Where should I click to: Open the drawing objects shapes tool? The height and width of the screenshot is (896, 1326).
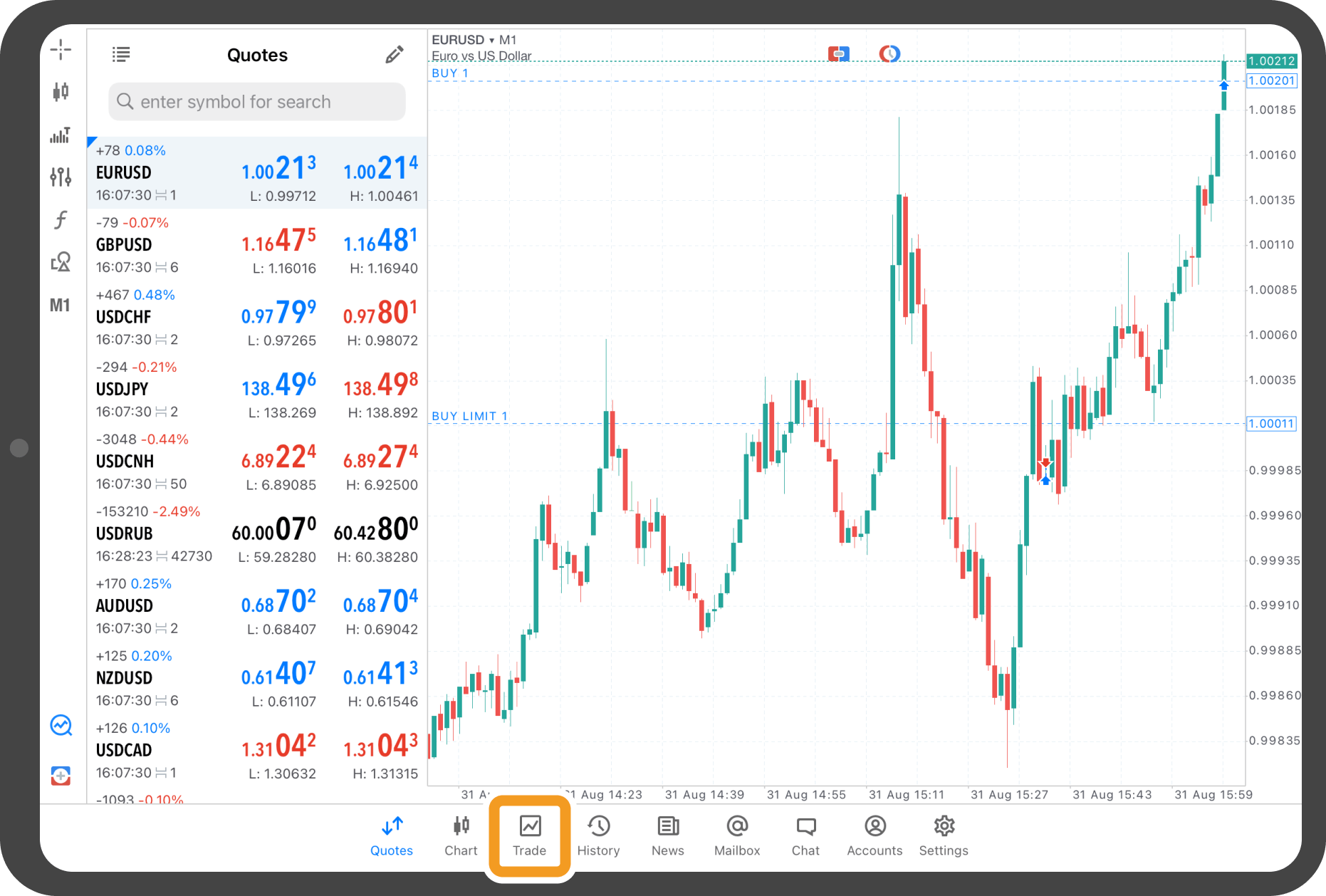point(61,262)
